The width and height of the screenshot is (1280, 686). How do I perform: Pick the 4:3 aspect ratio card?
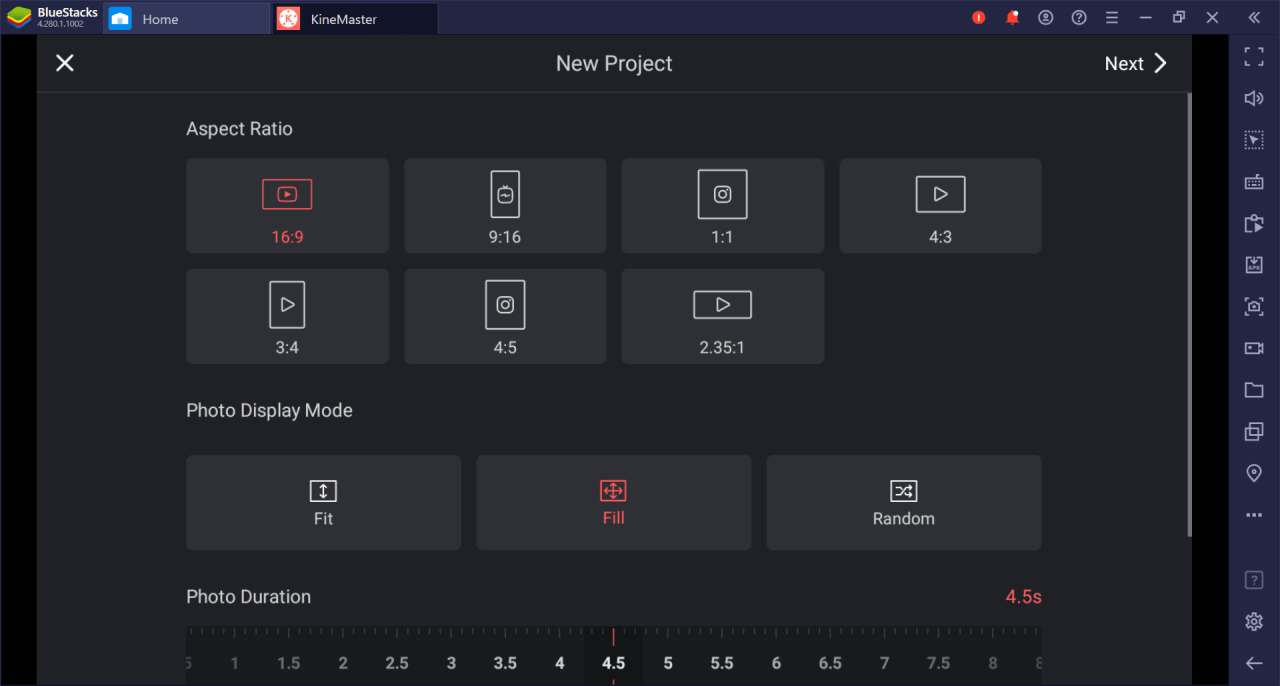(x=940, y=206)
